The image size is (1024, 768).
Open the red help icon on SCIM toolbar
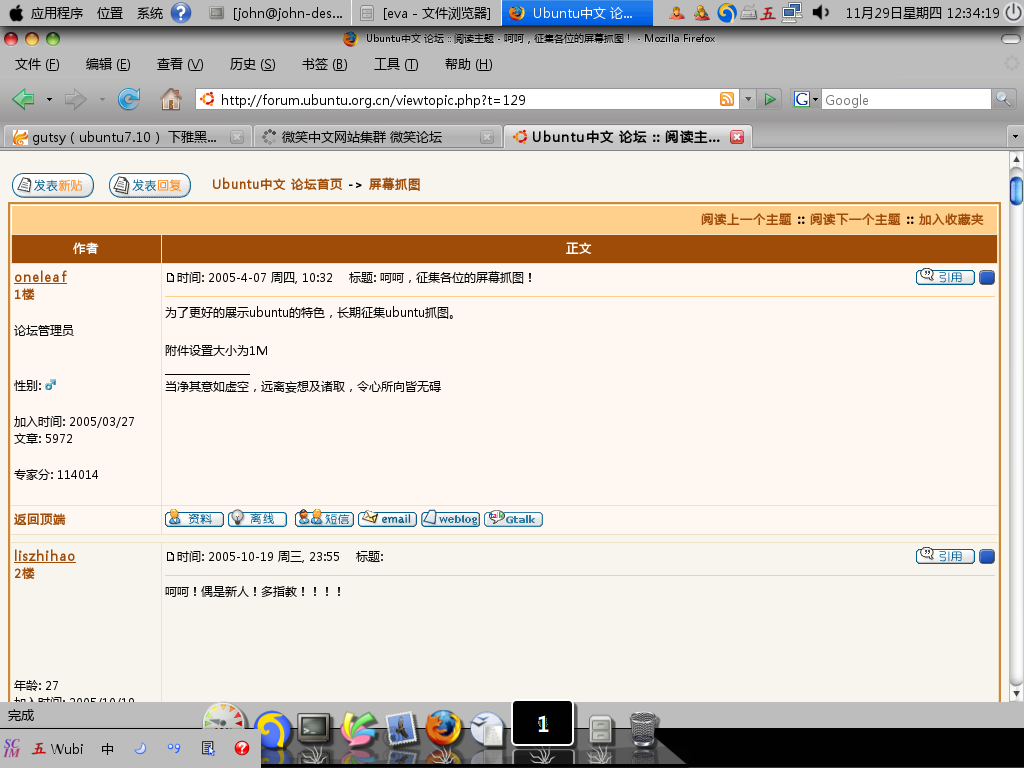click(x=242, y=748)
